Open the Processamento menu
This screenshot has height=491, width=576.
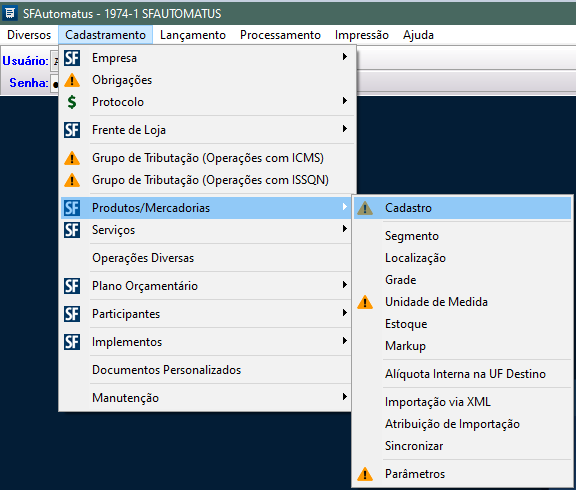click(x=280, y=35)
